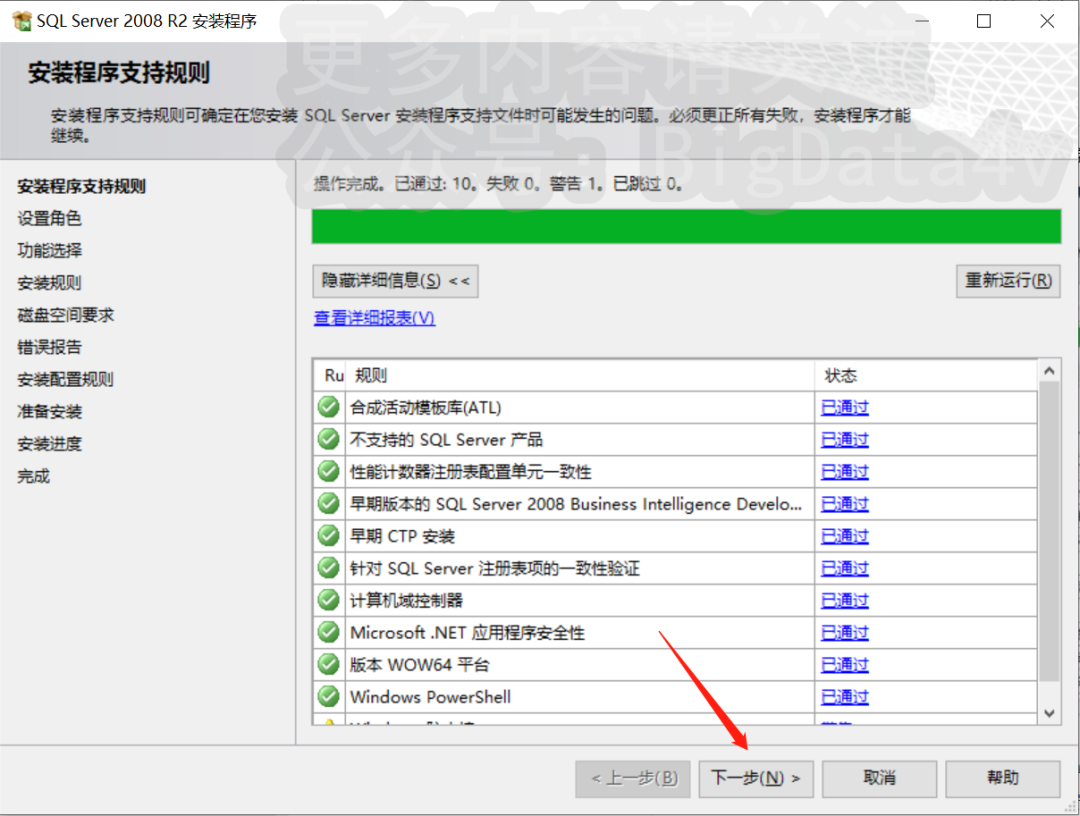Click green check icon for 性能计数器注册表配置单元一致性
1080x816 pixels.
point(329,471)
